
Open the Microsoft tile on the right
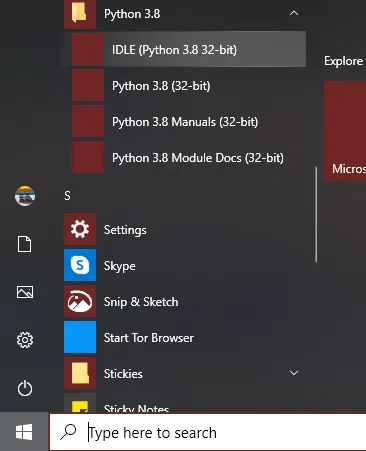345,131
